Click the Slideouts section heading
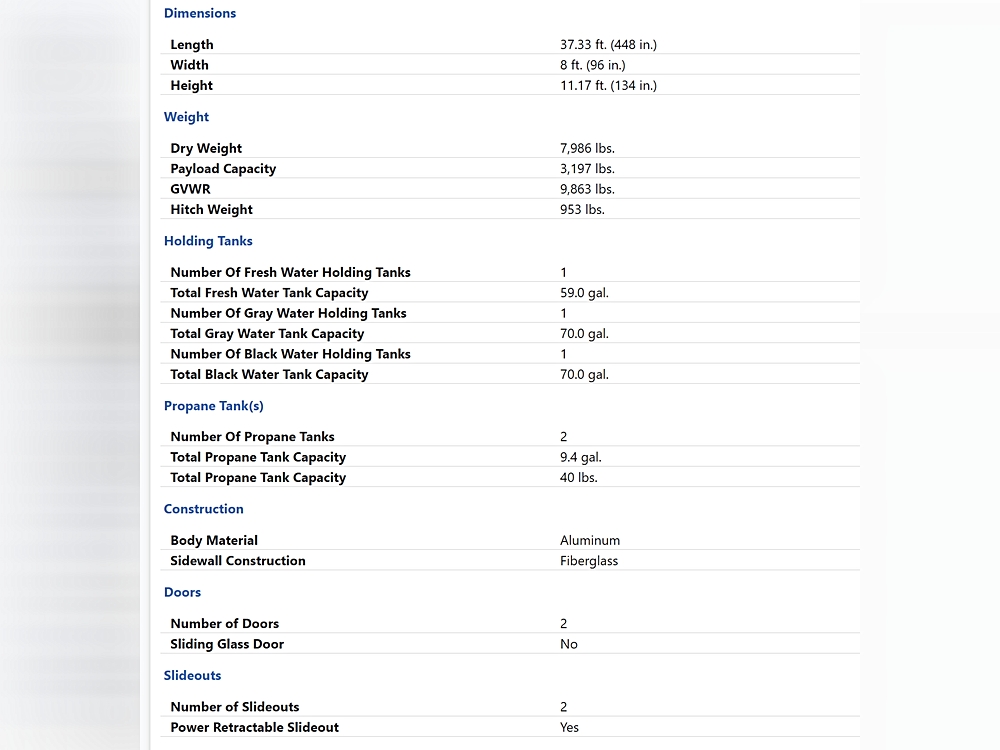The image size is (1000, 750). point(192,675)
